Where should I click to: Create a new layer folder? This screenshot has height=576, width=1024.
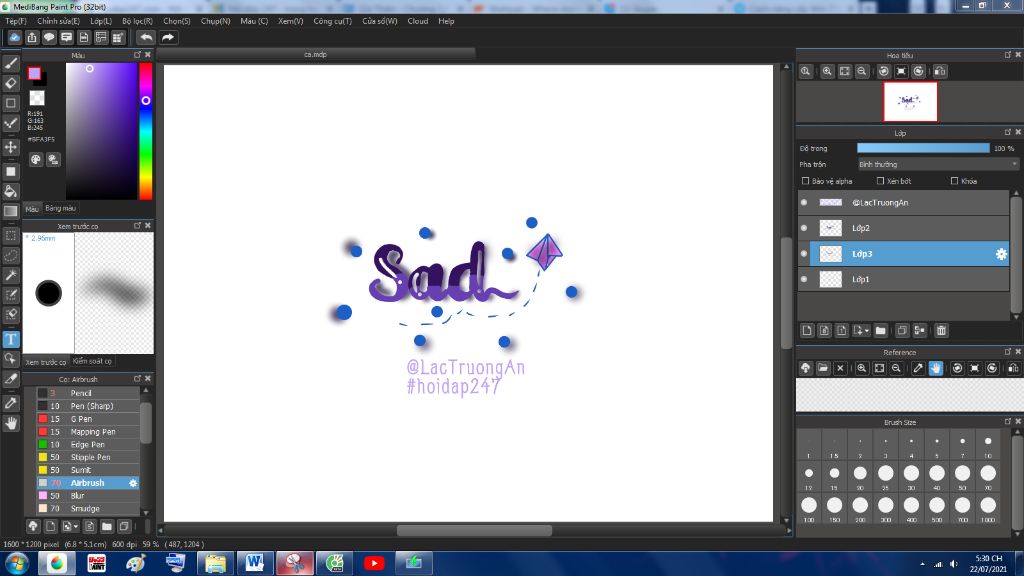click(880, 330)
